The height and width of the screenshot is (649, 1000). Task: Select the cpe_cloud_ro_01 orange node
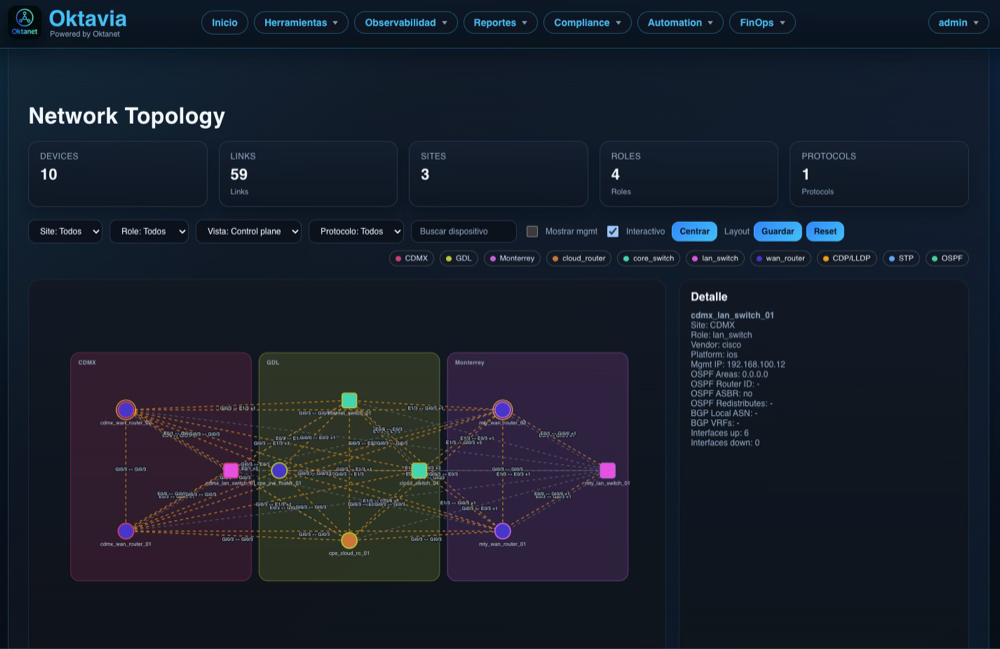click(349, 540)
